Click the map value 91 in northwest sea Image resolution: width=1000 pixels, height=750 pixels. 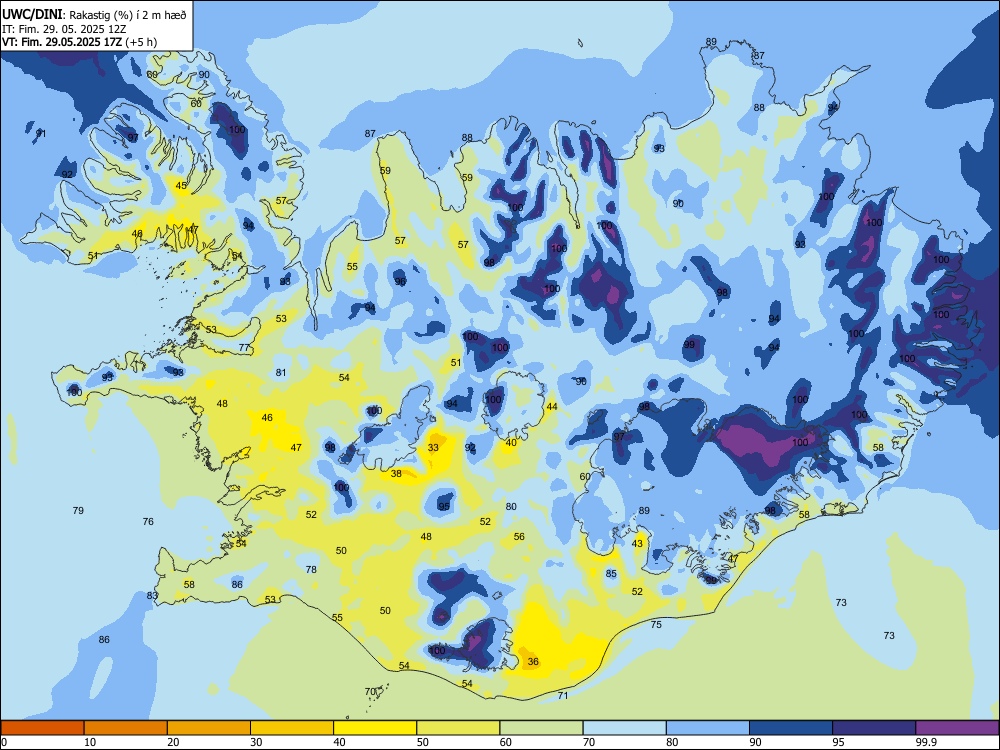tap(41, 133)
